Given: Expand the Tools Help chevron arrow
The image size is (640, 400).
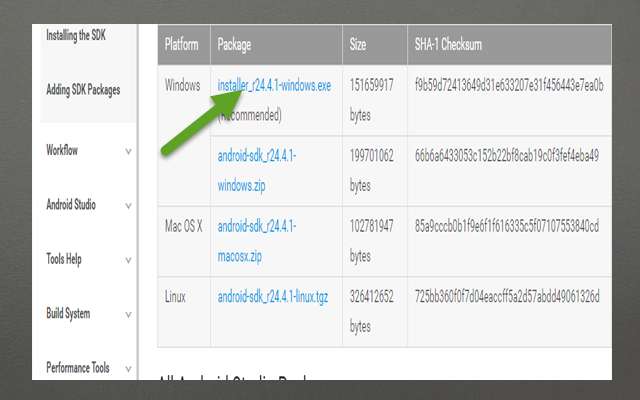Looking at the screenshot, I should [128, 260].
